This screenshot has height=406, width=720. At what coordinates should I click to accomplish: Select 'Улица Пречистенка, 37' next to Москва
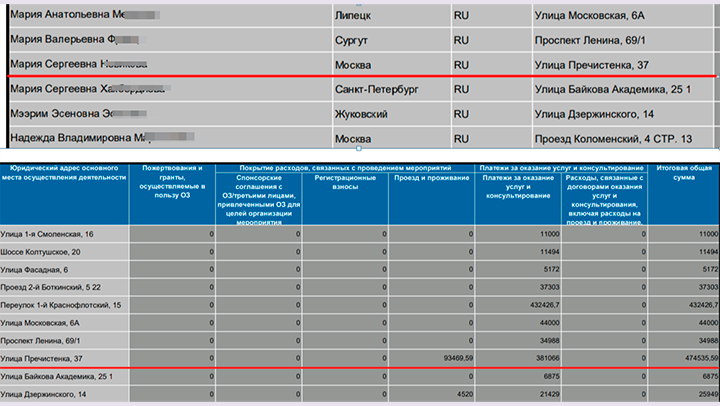click(x=591, y=65)
